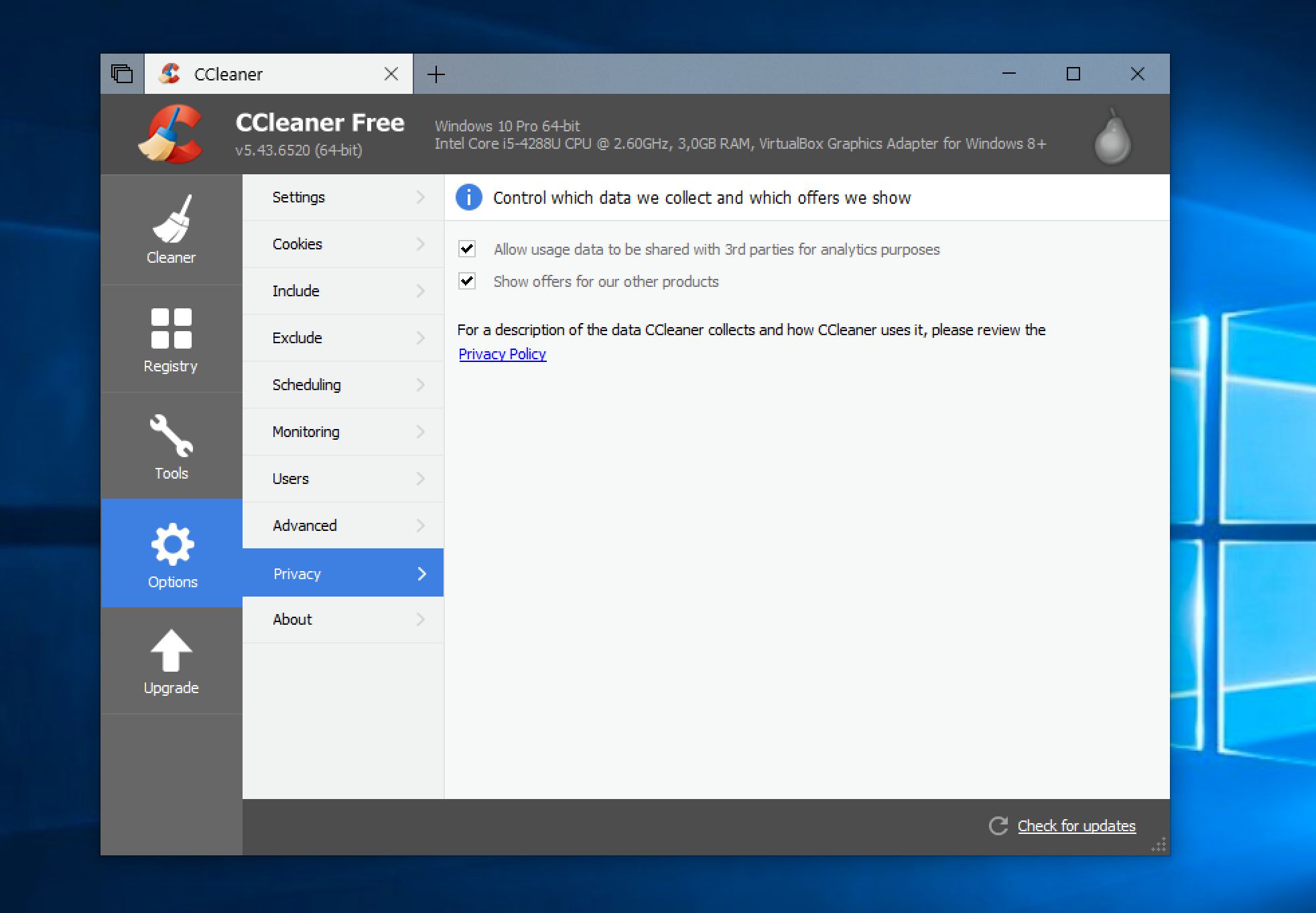Image resolution: width=1316 pixels, height=913 pixels.
Task: Uncheck usage data sharing with 3rd parties
Action: [x=467, y=249]
